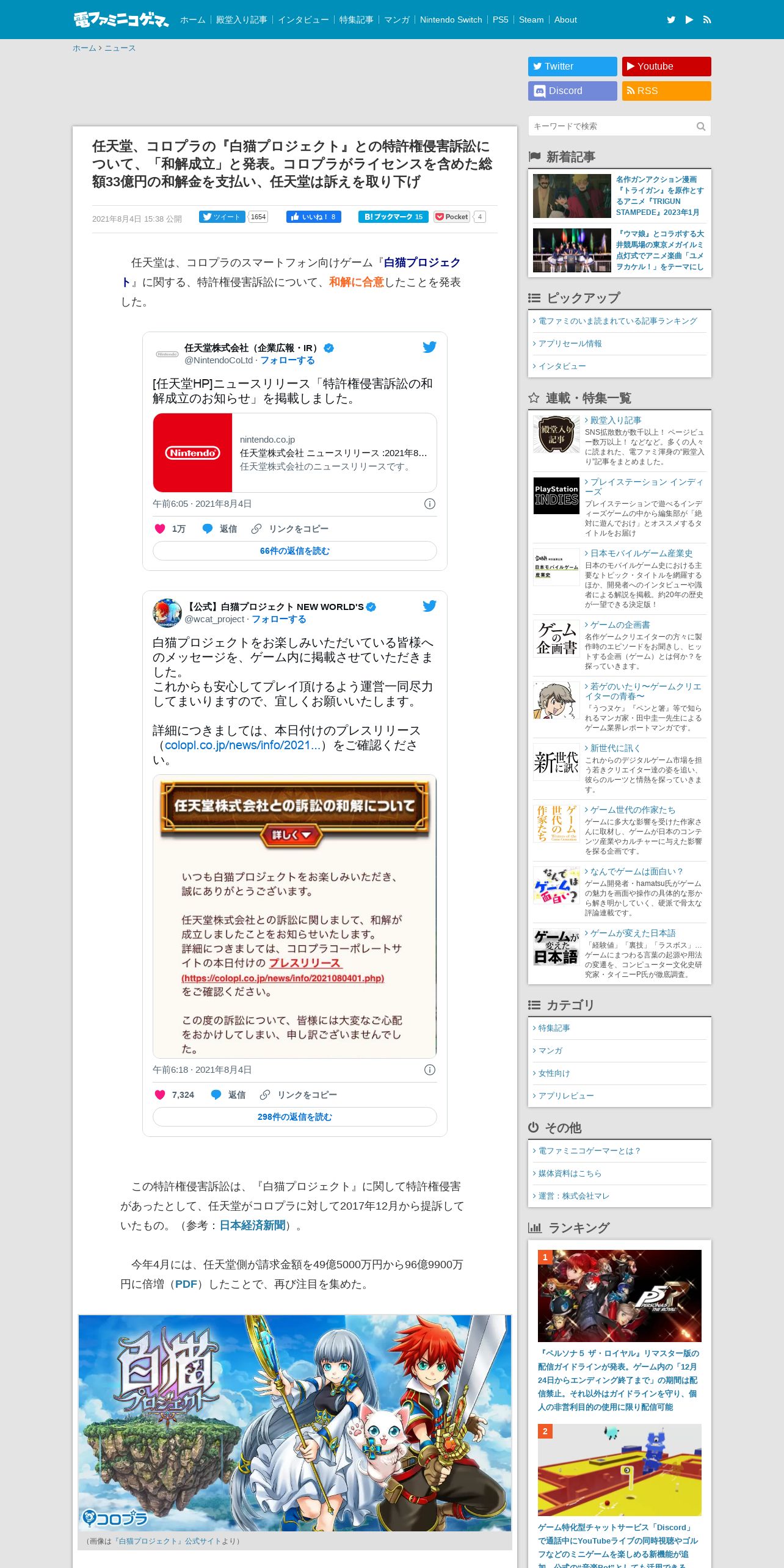Click ニュース breadcrumb link
Viewport: 784px width, 1568px height.
[x=120, y=48]
